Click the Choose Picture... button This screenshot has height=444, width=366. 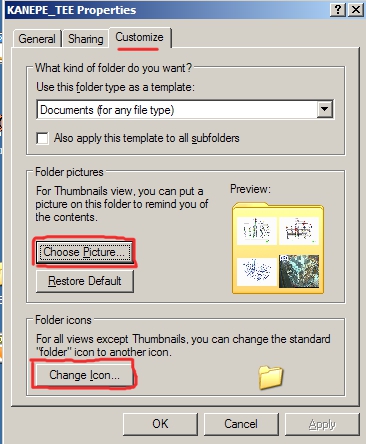84,252
